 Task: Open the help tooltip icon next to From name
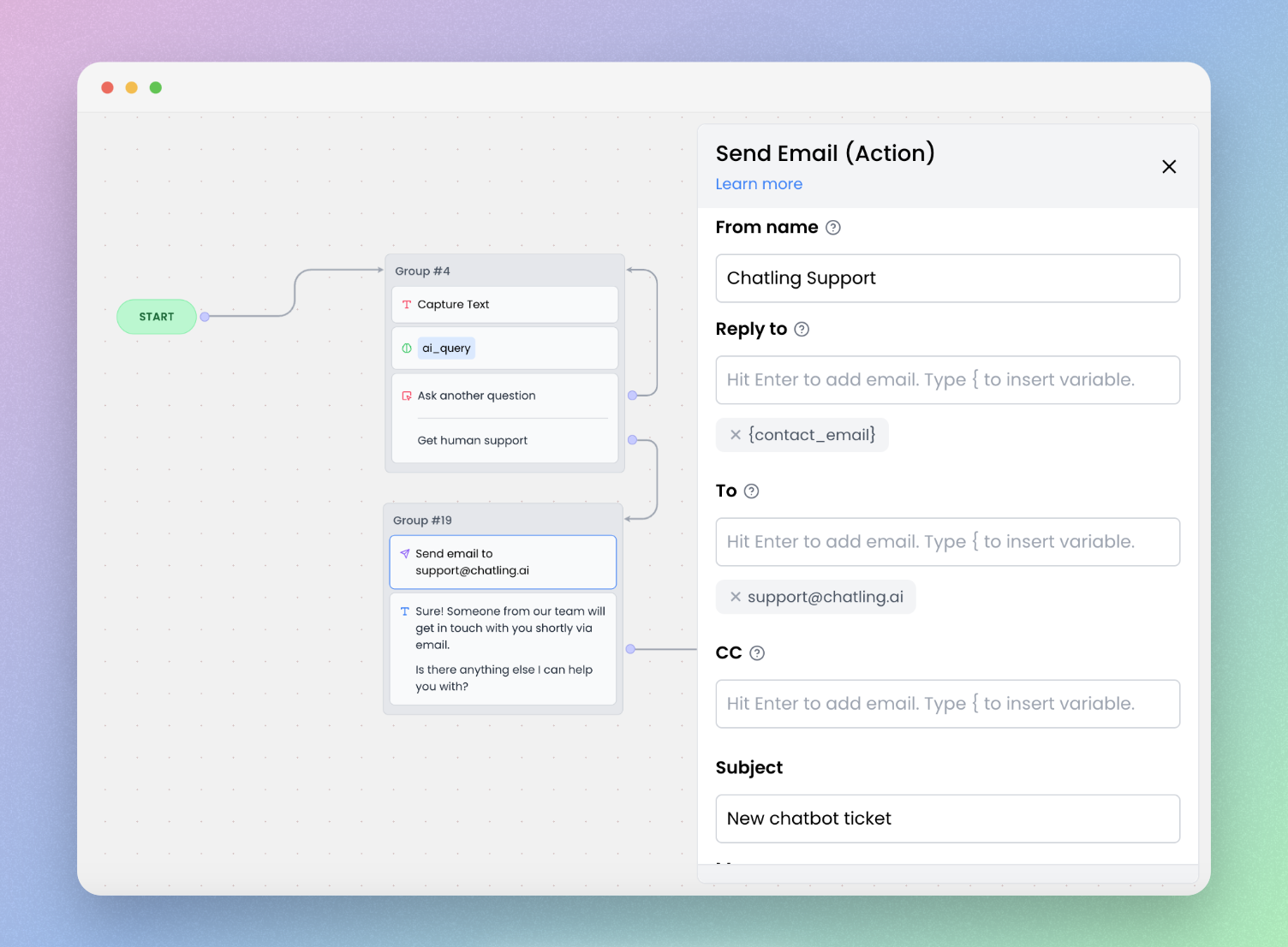(833, 228)
